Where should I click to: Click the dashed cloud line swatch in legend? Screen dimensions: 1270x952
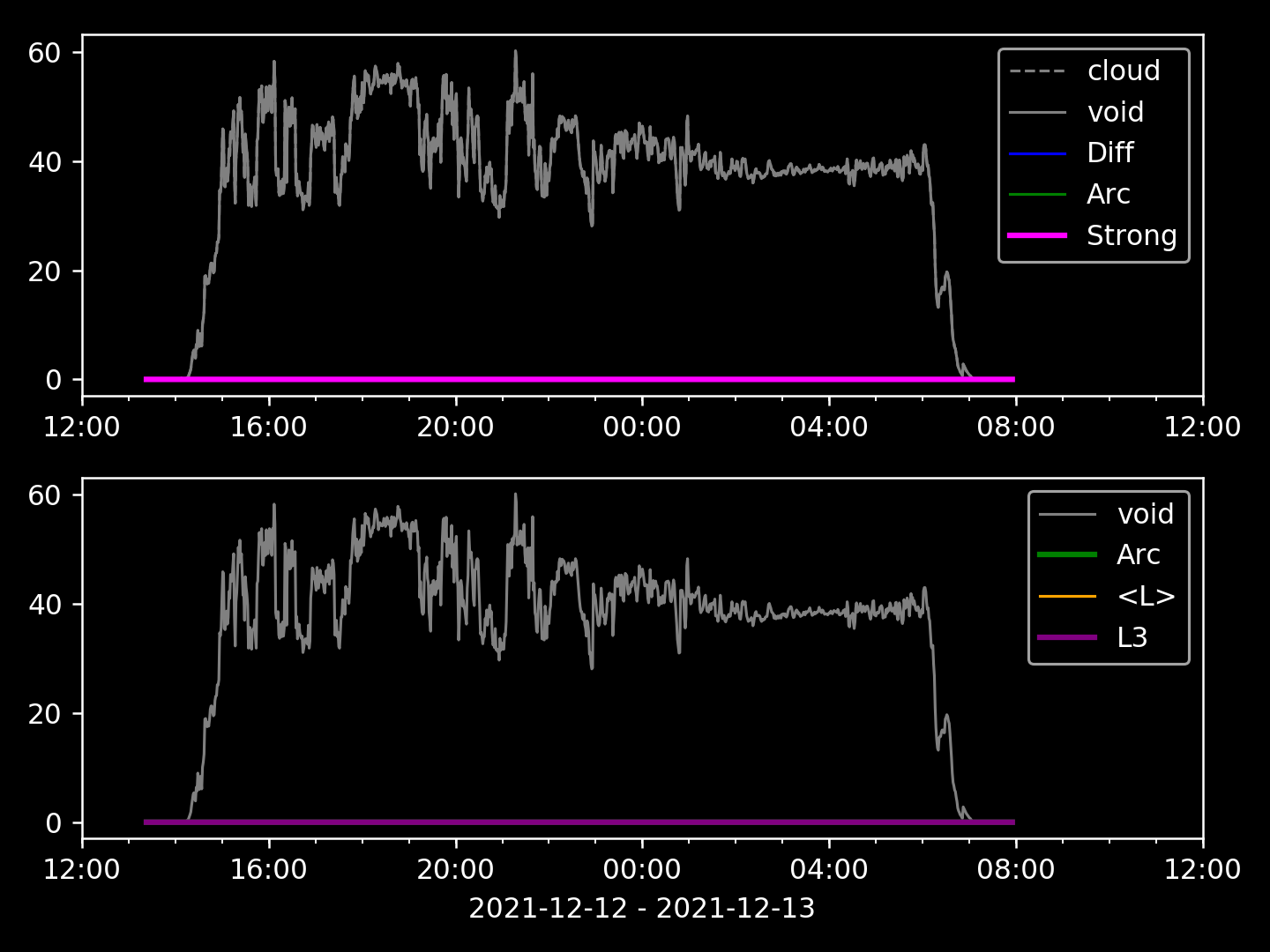tap(1037, 71)
